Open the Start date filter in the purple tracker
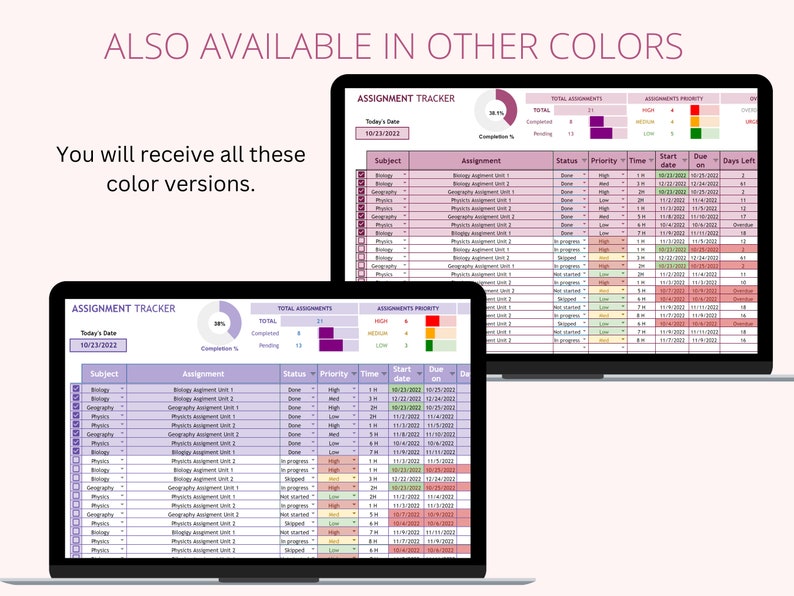This screenshot has height=596, width=794. [420, 374]
